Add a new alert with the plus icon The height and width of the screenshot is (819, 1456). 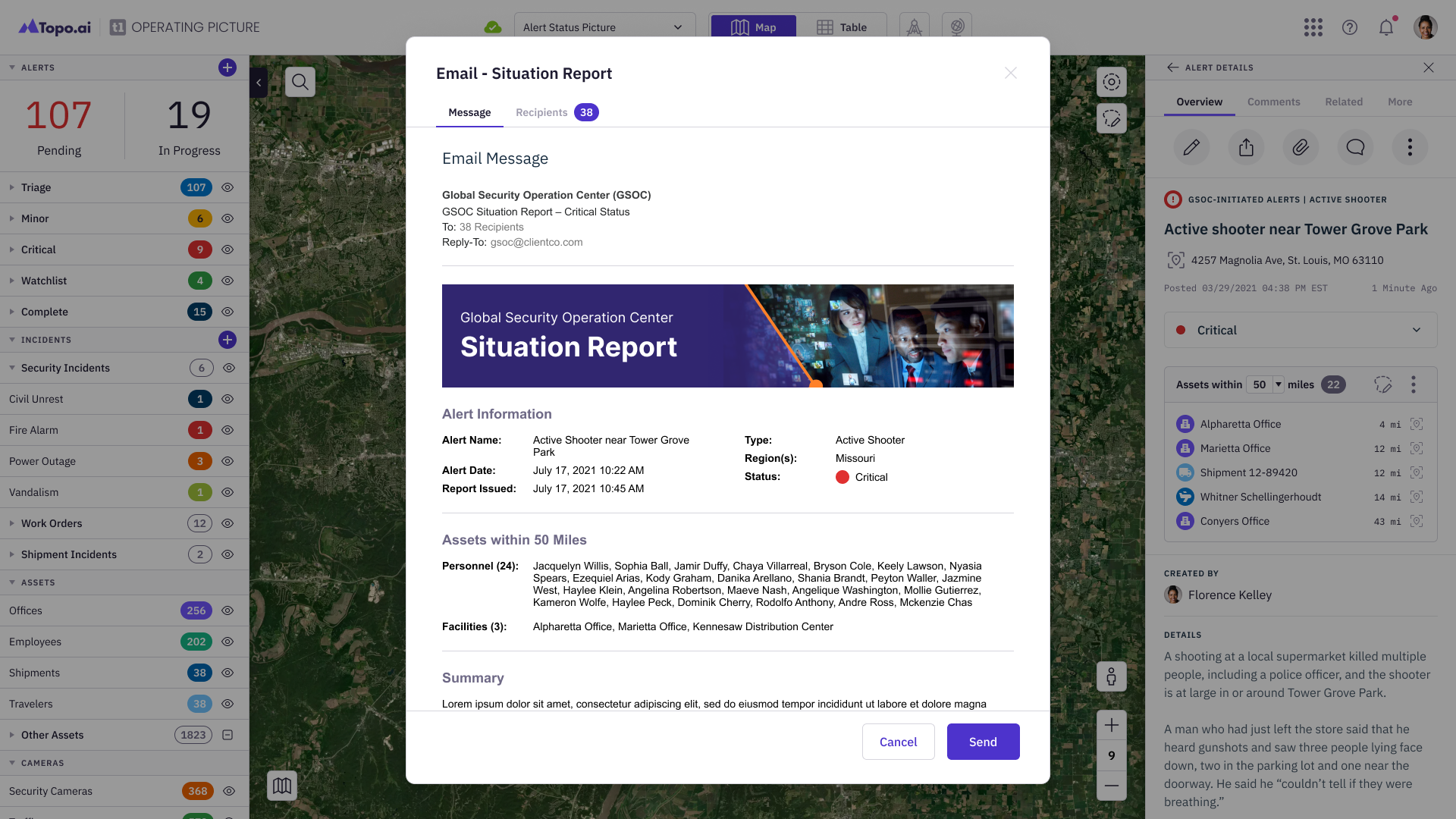227,67
